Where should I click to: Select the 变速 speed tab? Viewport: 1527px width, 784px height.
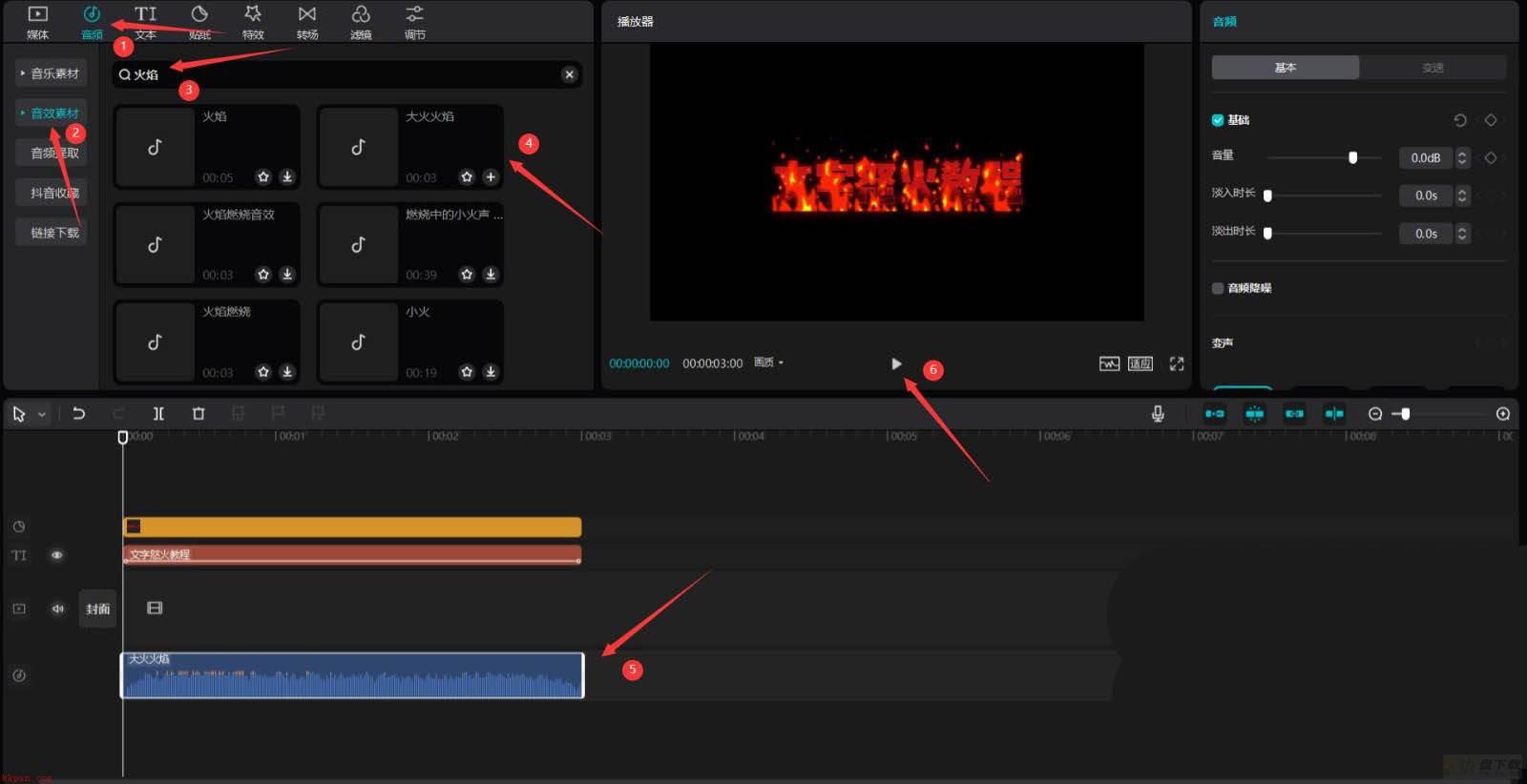coord(1433,68)
